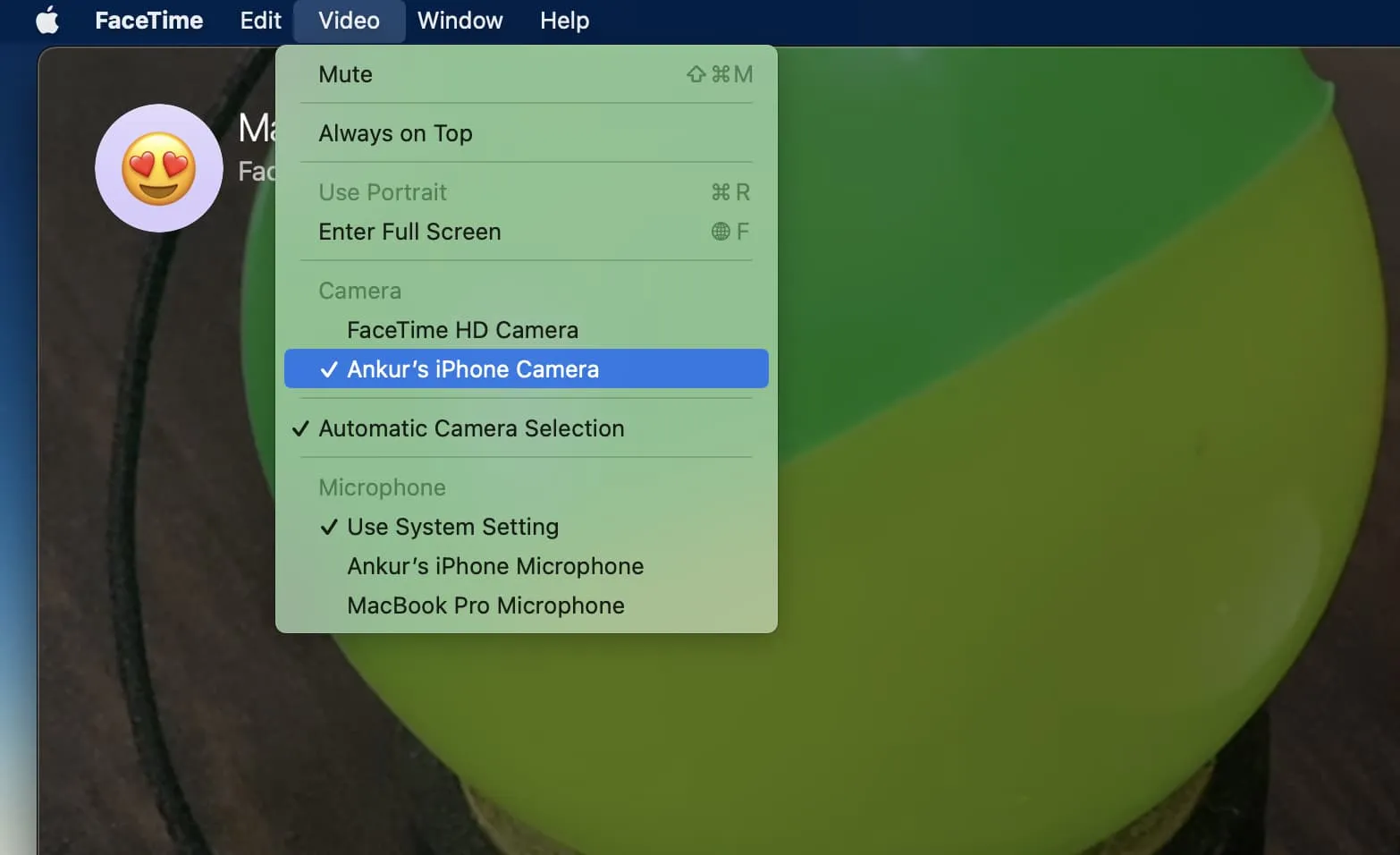Select Use Portrait option
The image size is (1400, 855).
click(527, 192)
